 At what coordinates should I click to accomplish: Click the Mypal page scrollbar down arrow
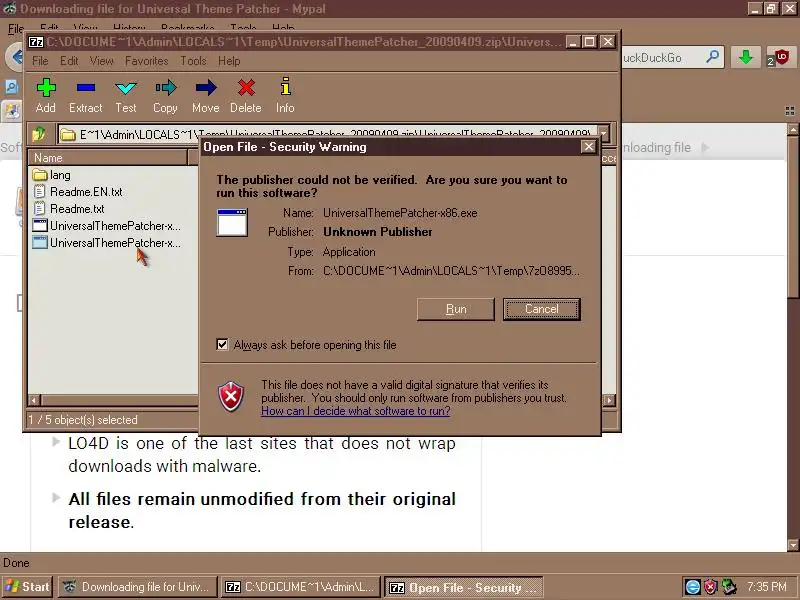[793, 544]
